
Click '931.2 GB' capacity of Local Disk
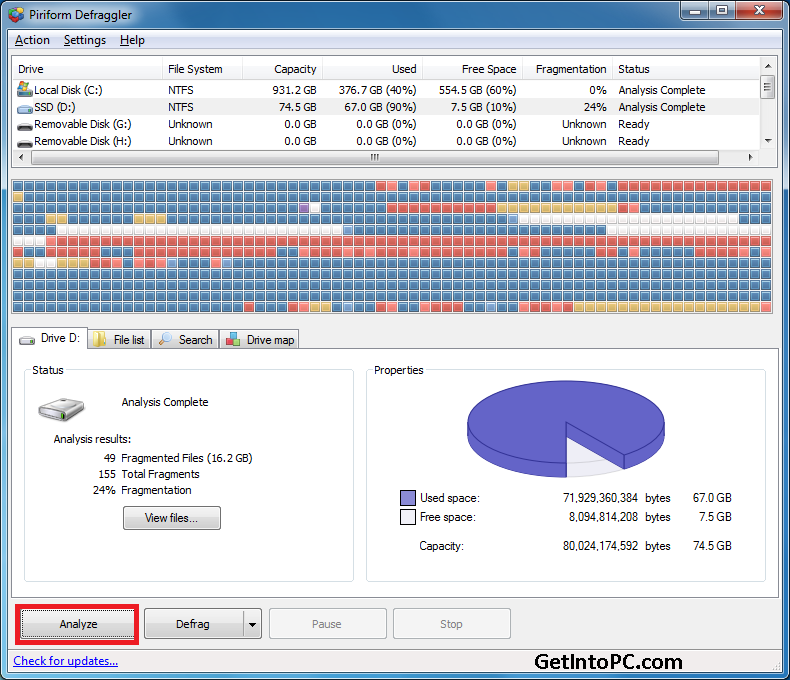click(x=294, y=90)
